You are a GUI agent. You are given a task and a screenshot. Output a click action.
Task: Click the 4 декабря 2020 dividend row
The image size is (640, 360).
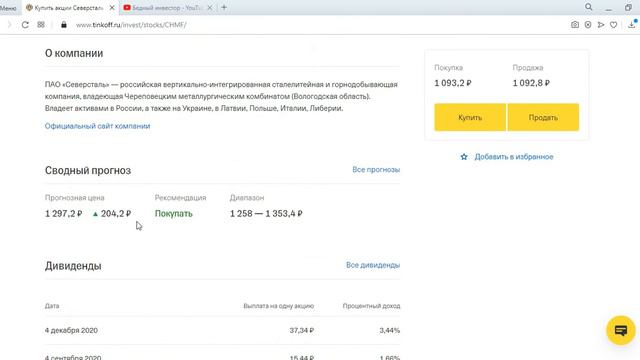pos(222,330)
